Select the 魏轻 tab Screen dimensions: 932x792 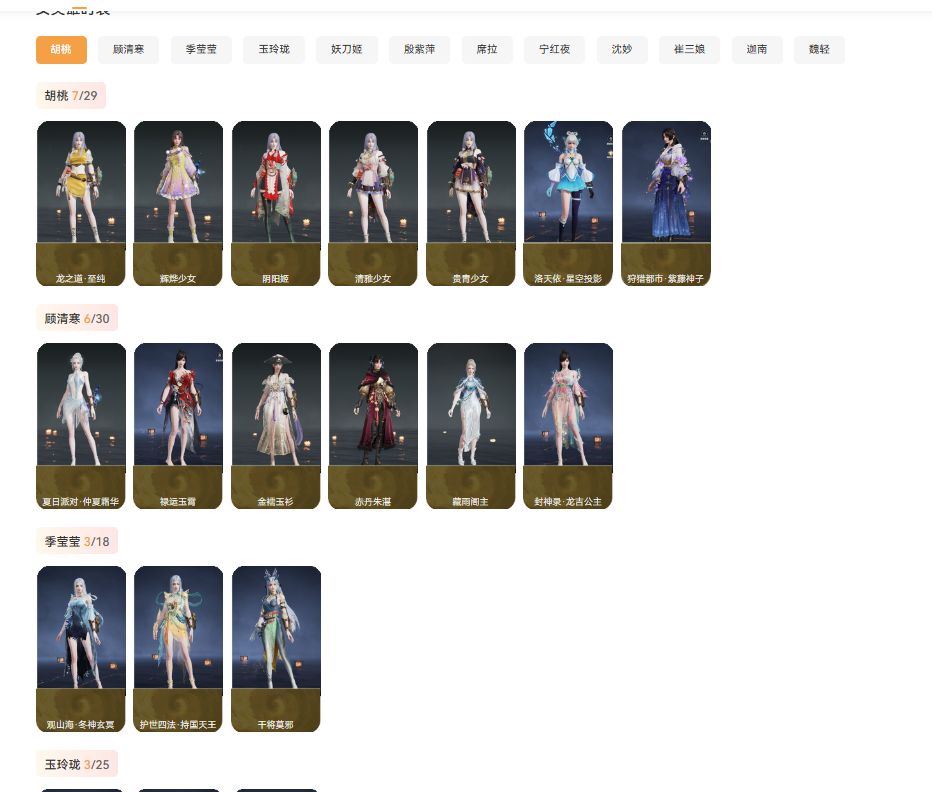819,50
